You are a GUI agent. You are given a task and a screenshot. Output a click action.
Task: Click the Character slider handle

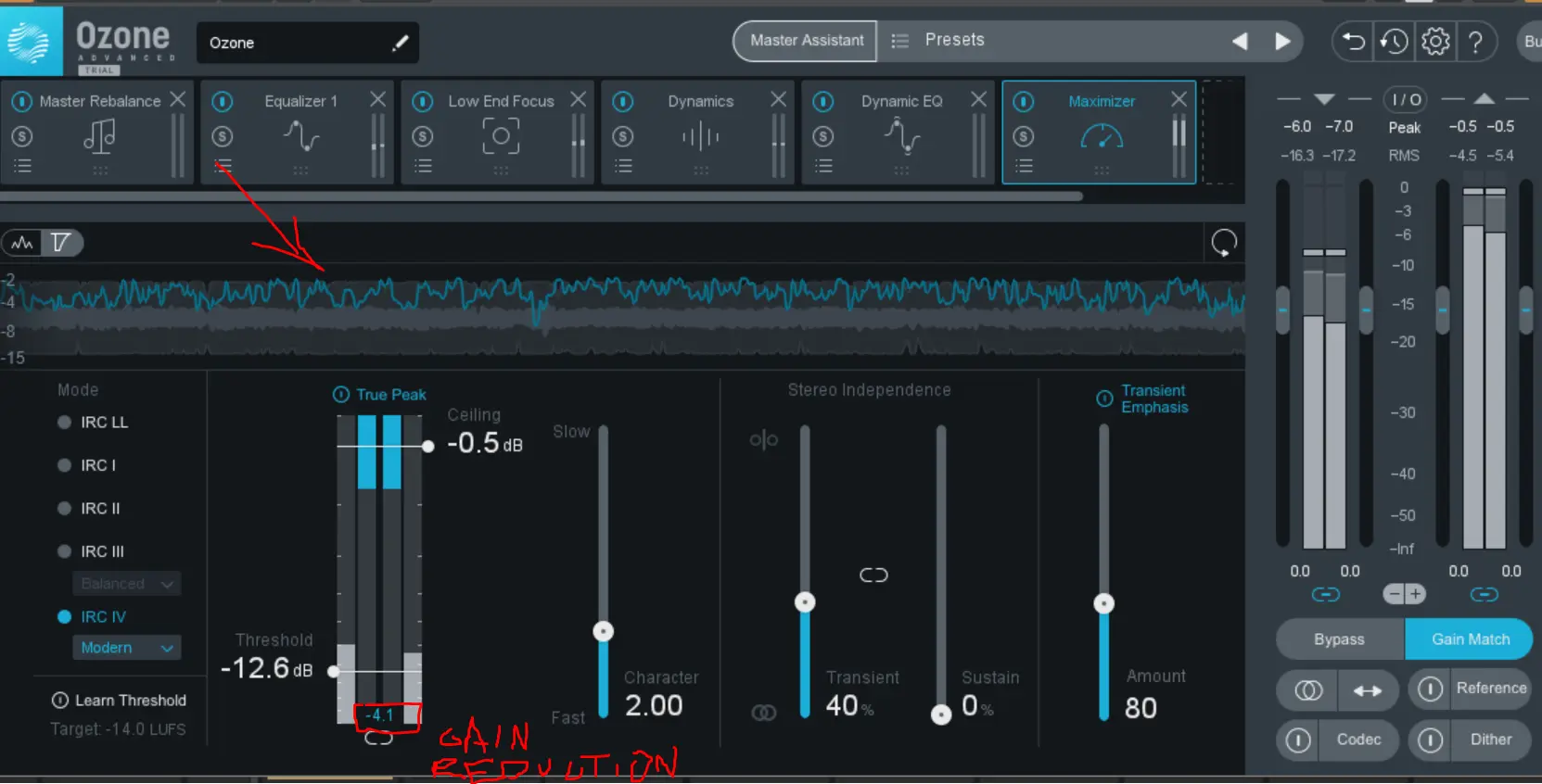click(604, 632)
